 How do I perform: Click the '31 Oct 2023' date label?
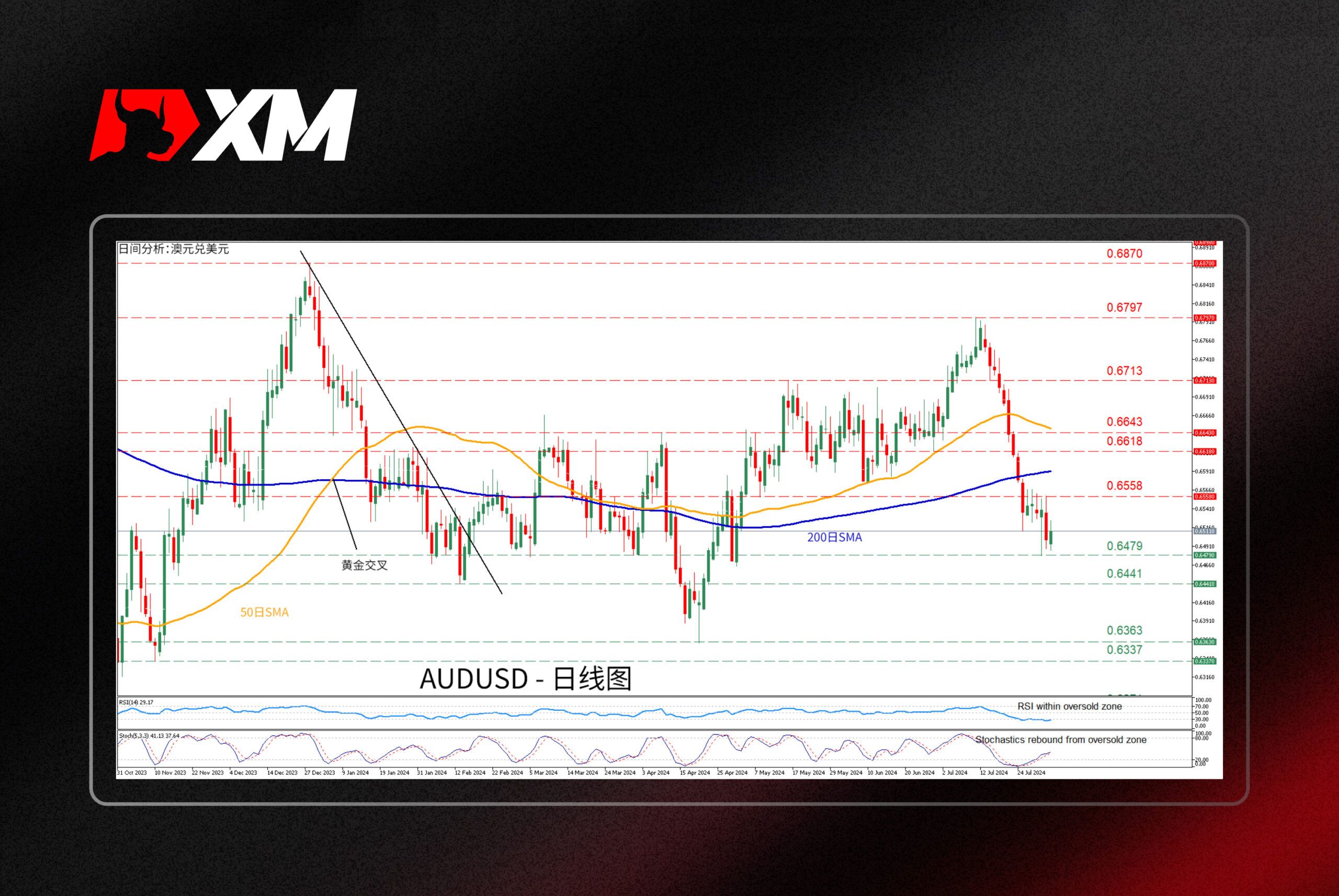point(132,773)
